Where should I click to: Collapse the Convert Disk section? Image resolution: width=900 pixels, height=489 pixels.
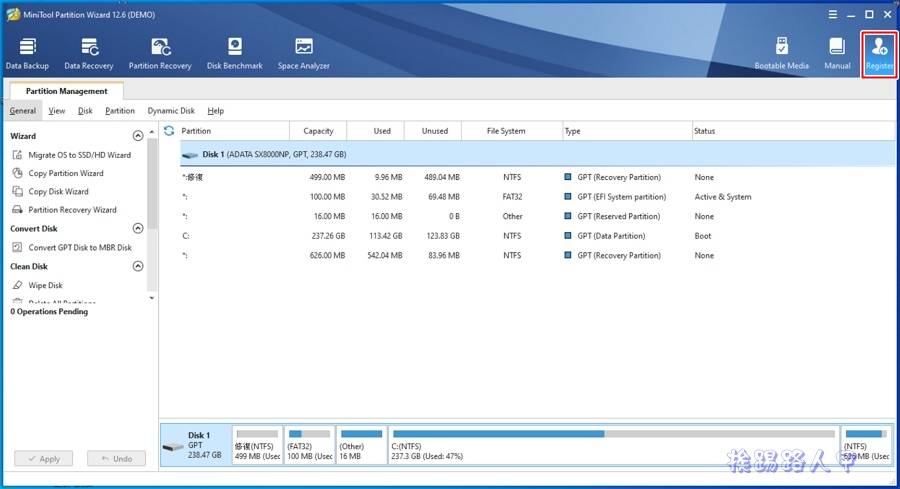(x=138, y=228)
